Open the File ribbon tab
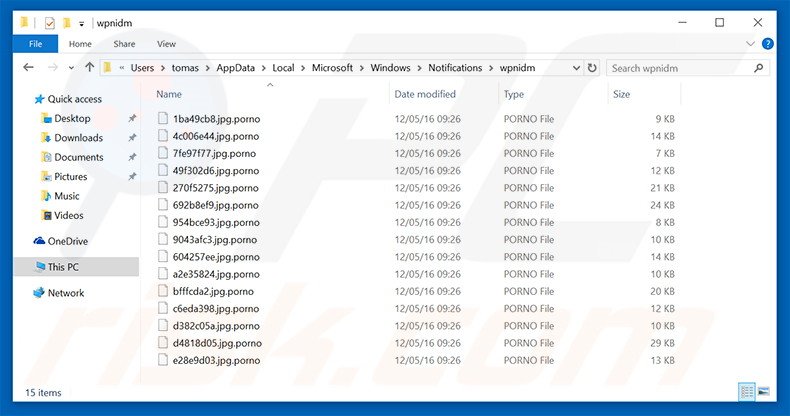This screenshot has height=416, width=790. (35, 44)
